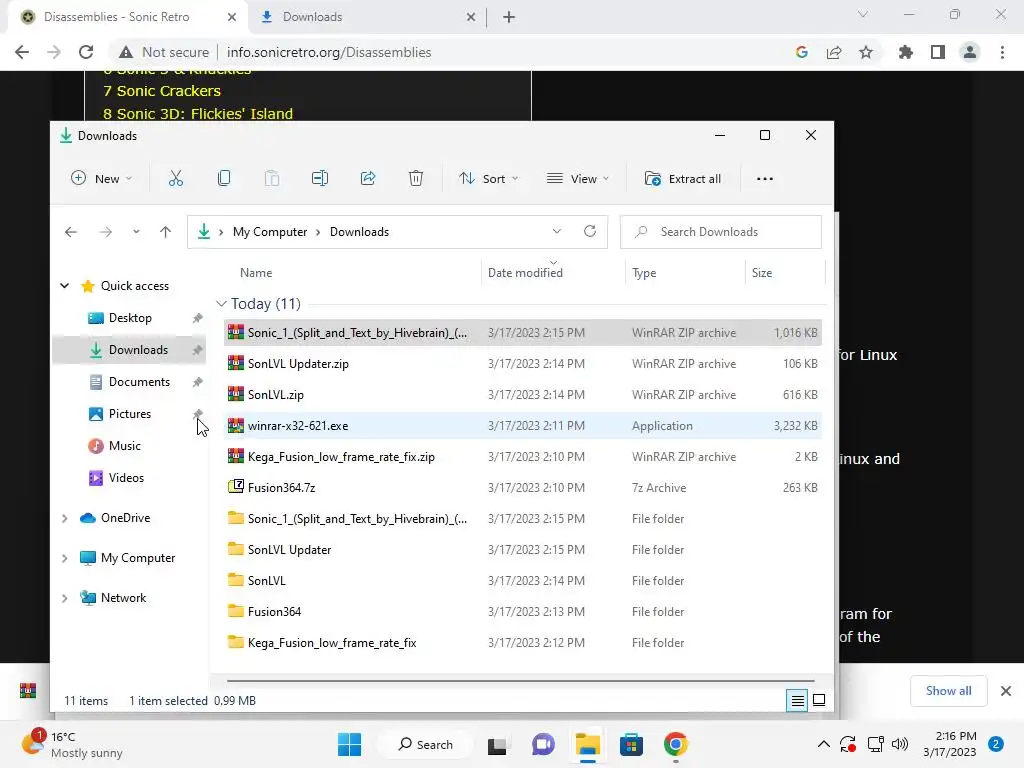Open Windows Start menu

(x=349, y=744)
